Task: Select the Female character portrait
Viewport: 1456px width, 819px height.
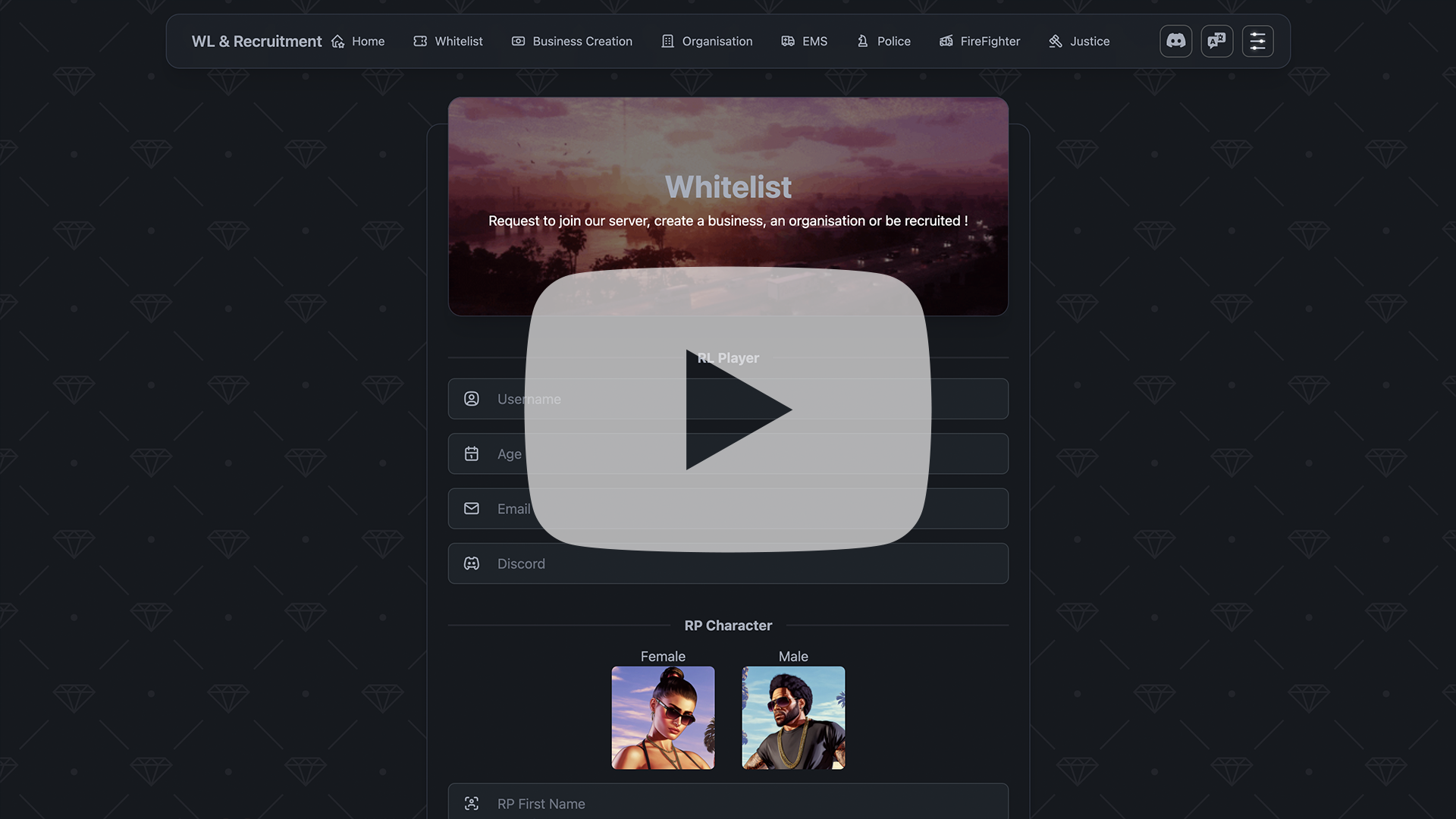Action: (x=663, y=717)
